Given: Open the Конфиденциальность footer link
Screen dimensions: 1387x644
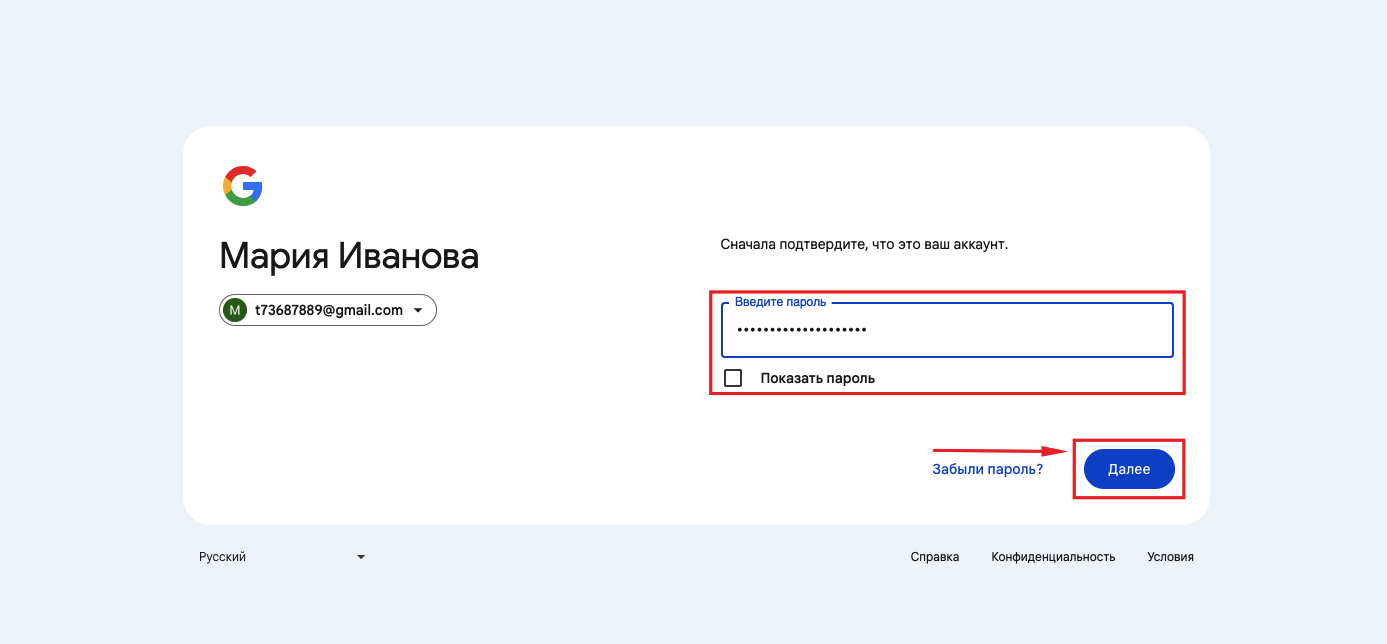Looking at the screenshot, I should click(1053, 557).
